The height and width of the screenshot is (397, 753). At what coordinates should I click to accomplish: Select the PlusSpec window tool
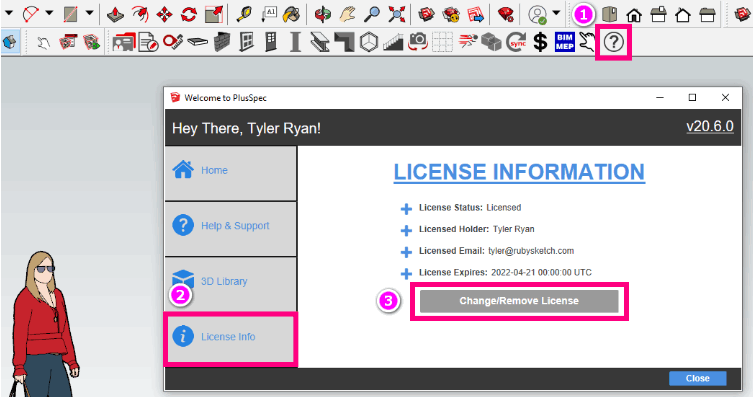coord(246,42)
